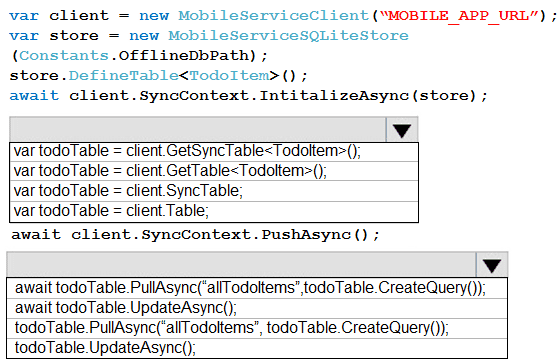Click the second empty dropdown selection field
The height and width of the screenshot is (363, 559).
click(x=241, y=265)
